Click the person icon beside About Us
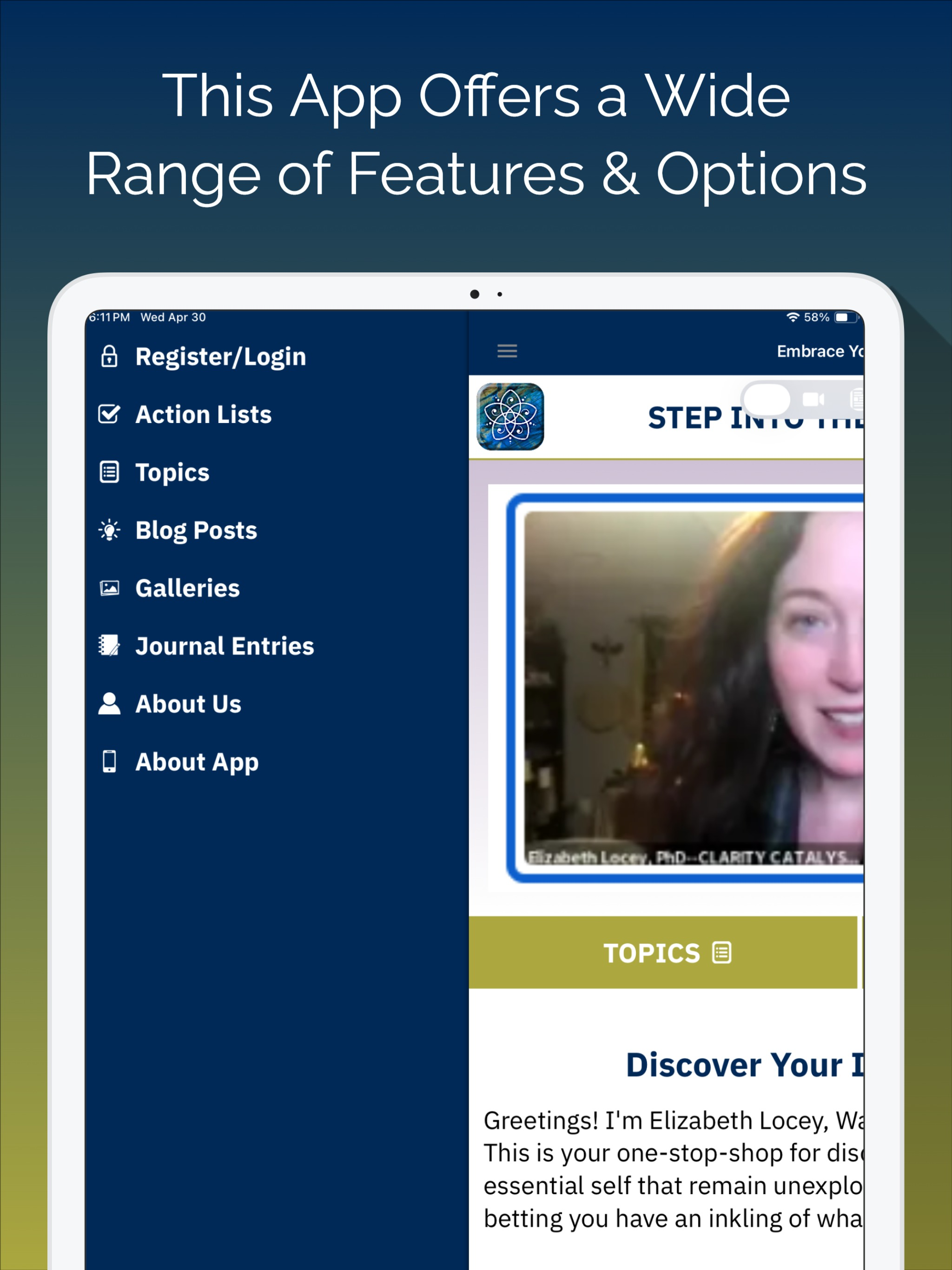This screenshot has width=952, height=1270. coord(109,703)
